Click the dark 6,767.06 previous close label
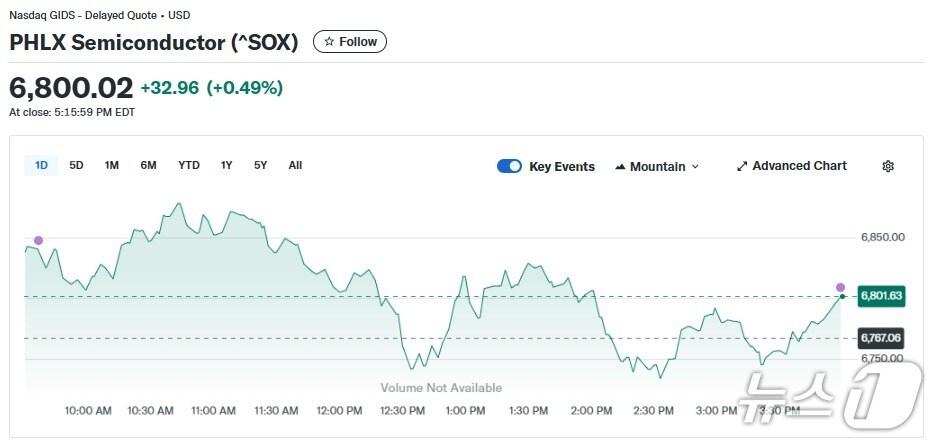This screenshot has height=443, width=936. (881, 338)
